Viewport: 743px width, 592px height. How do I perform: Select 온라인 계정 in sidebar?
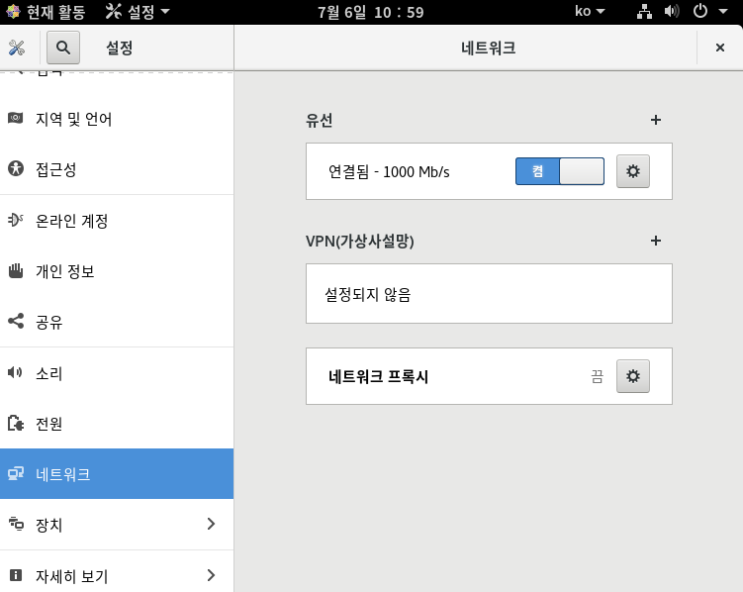(x=117, y=221)
